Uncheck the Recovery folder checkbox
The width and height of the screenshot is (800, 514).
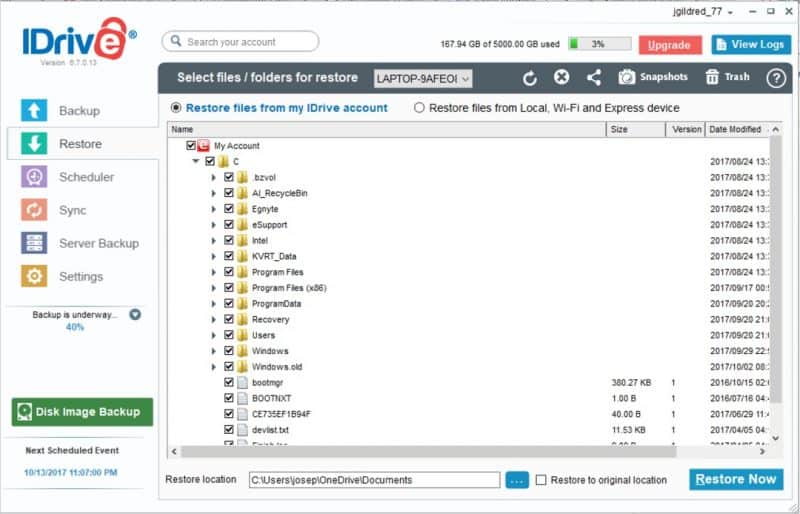(229, 319)
